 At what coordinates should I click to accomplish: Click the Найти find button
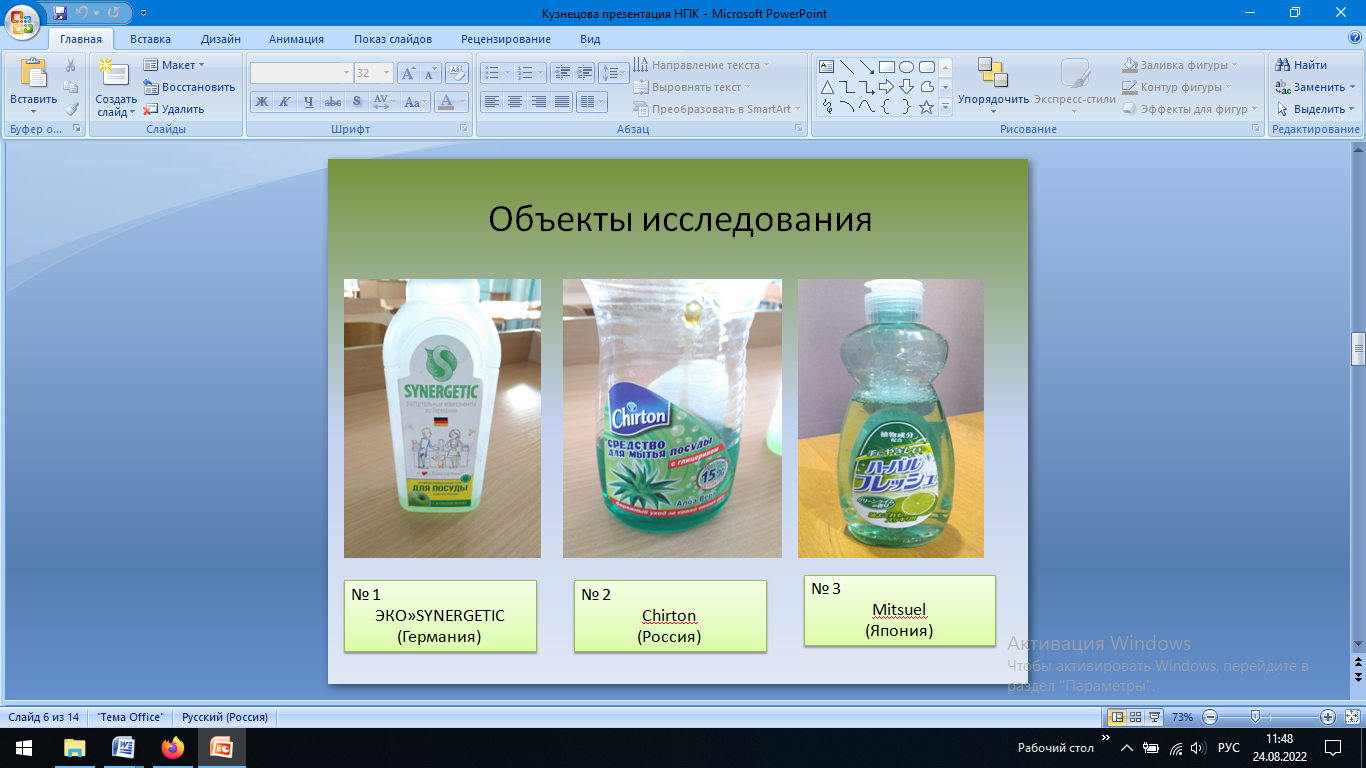click(1302, 65)
